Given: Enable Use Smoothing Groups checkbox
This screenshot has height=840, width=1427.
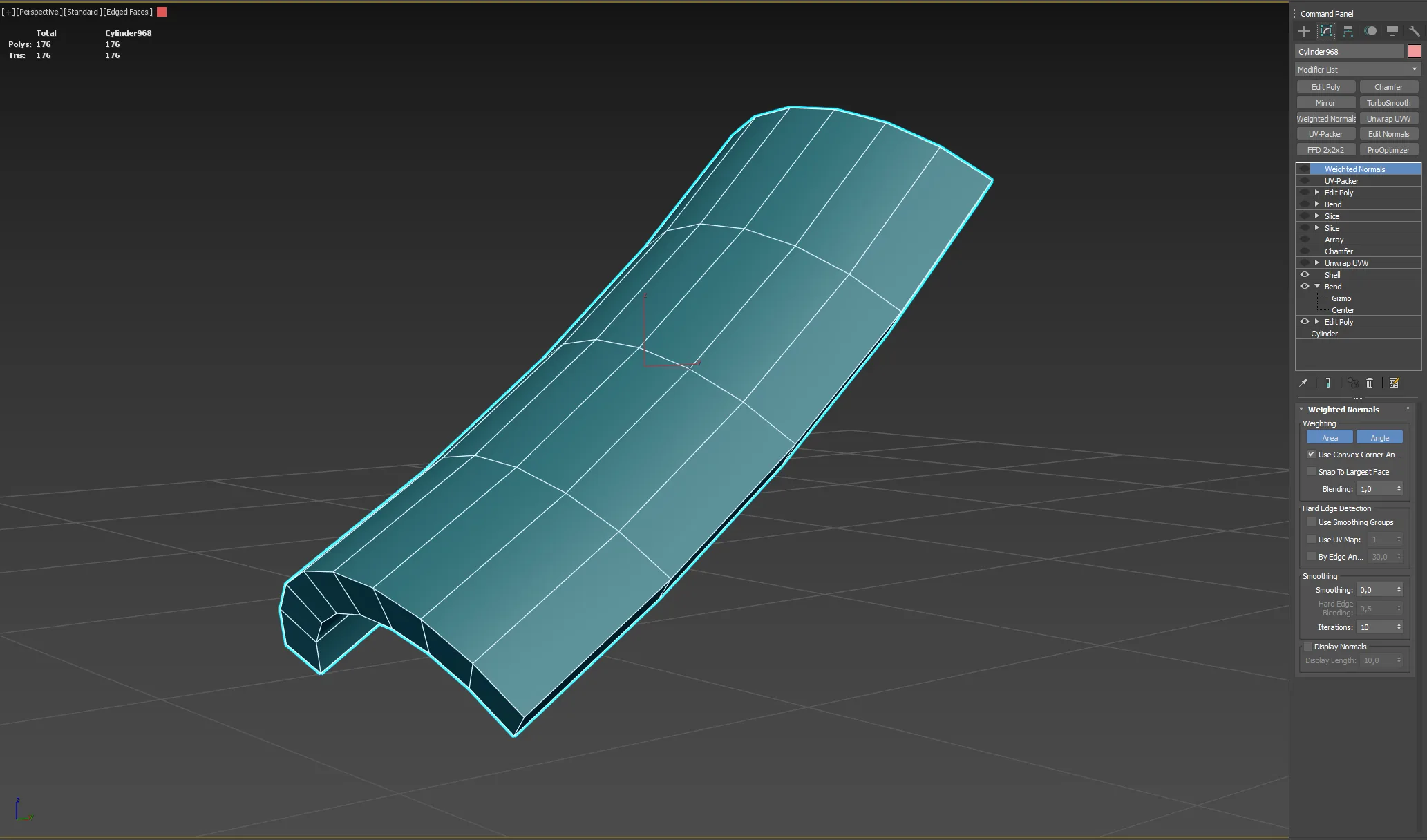Looking at the screenshot, I should pos(1312,522).
